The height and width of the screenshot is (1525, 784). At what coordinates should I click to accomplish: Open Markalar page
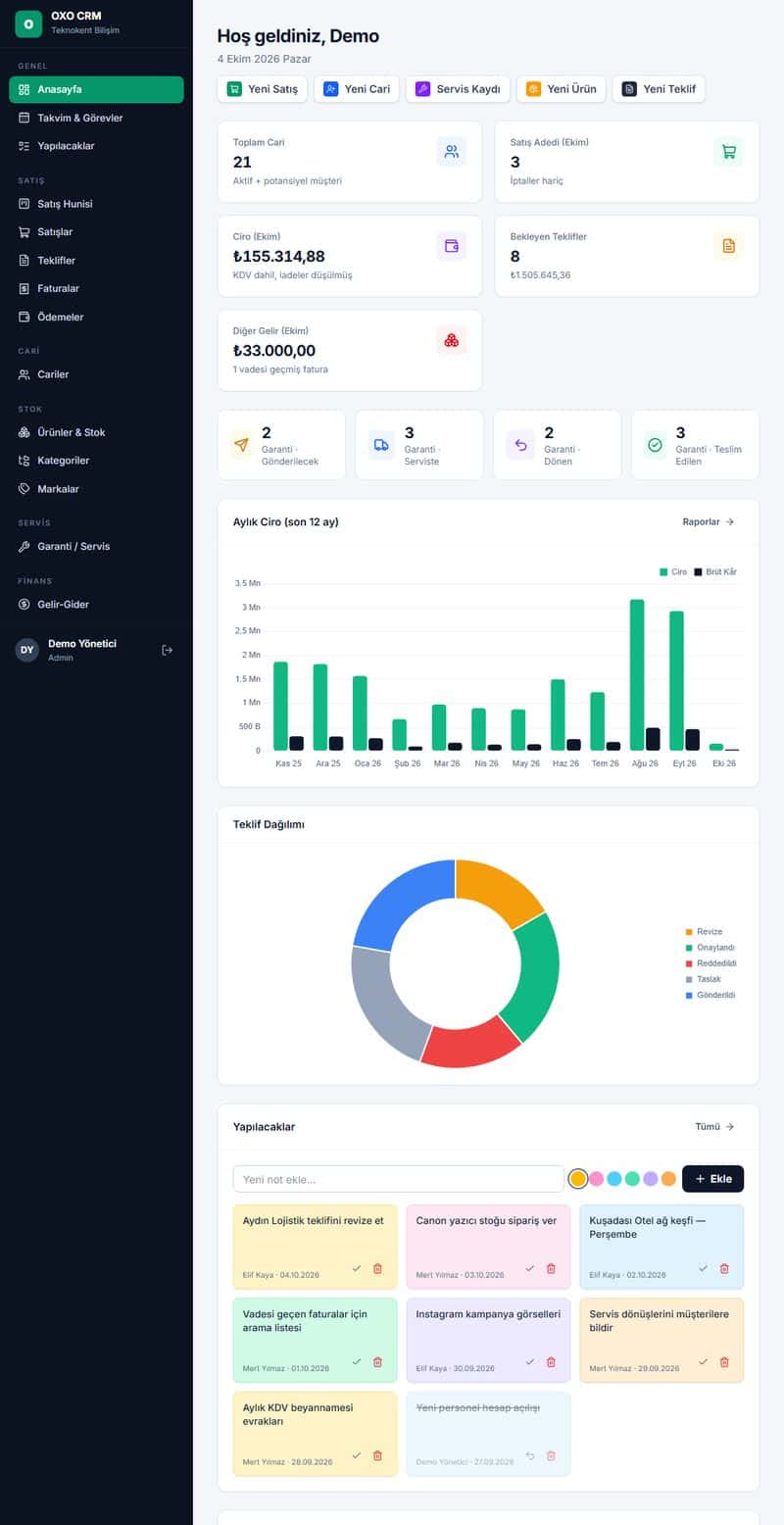point(96,489)
